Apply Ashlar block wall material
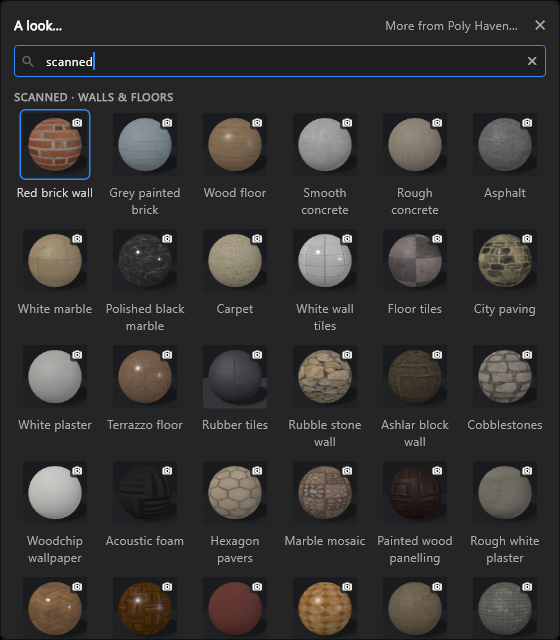 pyautogui.click(x=415, y=376)
